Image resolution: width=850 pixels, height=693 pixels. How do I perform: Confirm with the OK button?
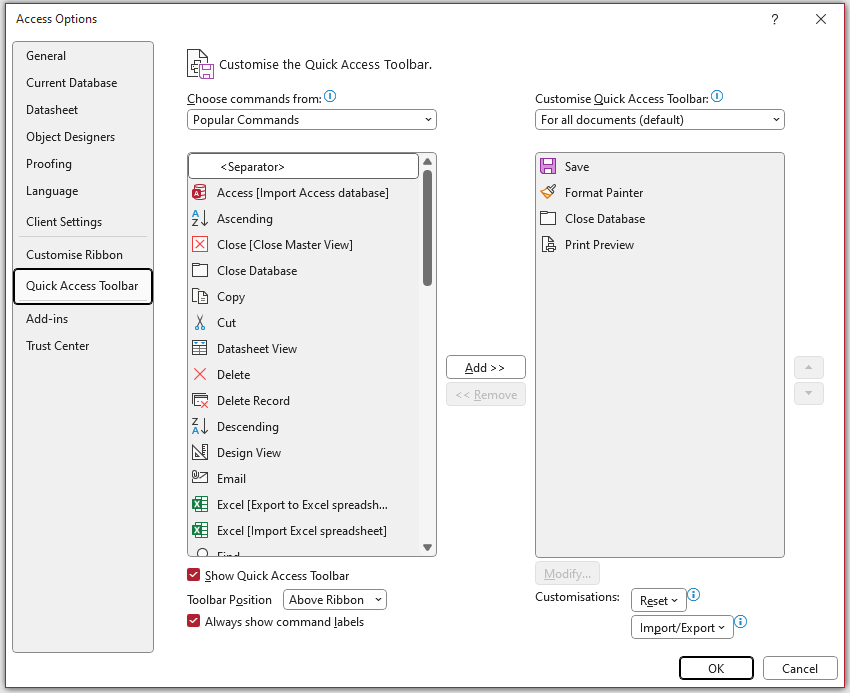(716, 669)
